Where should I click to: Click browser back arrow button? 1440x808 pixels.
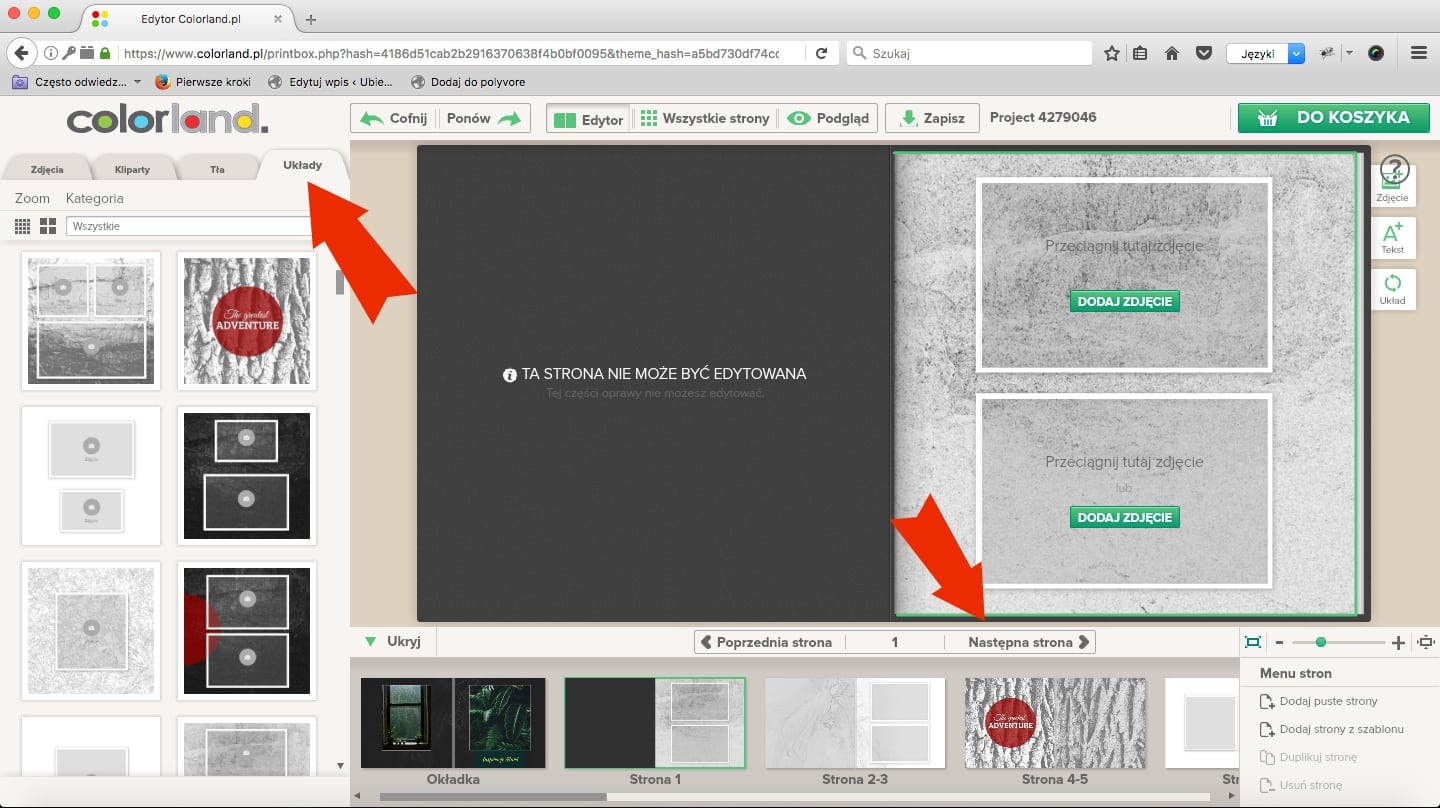tap(21, 53)
